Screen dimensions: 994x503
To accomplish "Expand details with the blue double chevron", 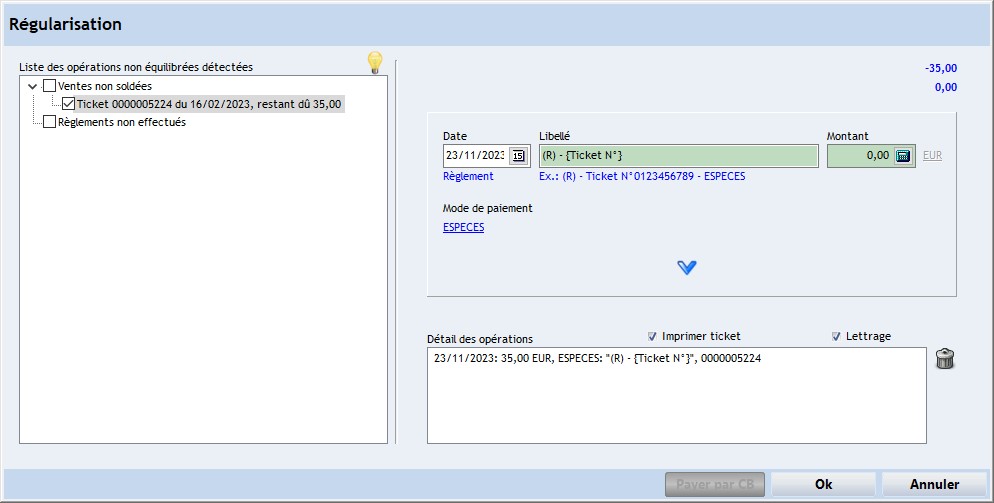I will [x=686, y=267].
